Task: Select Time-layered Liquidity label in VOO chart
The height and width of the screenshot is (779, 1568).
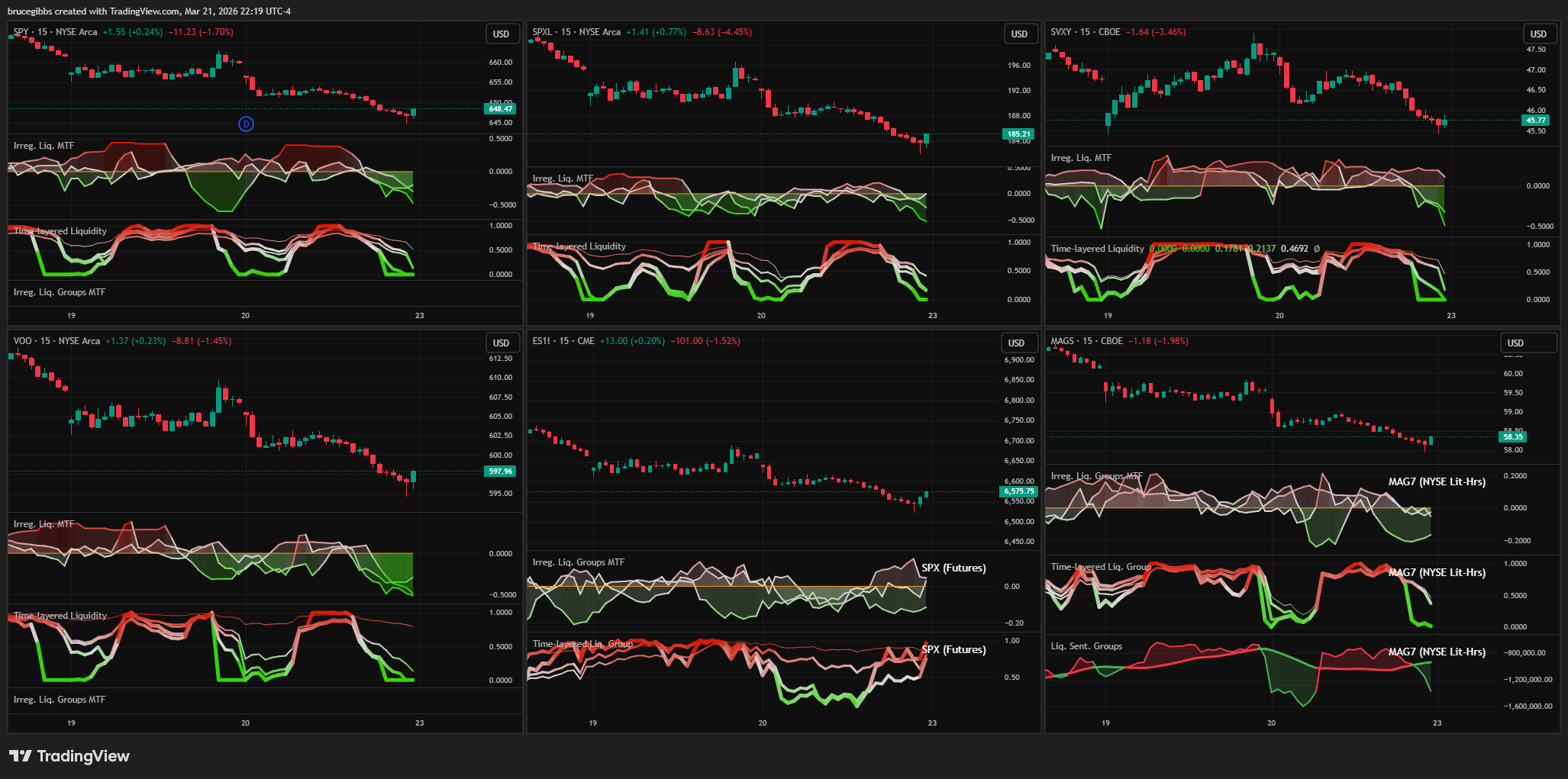Action: click(60, 616)
